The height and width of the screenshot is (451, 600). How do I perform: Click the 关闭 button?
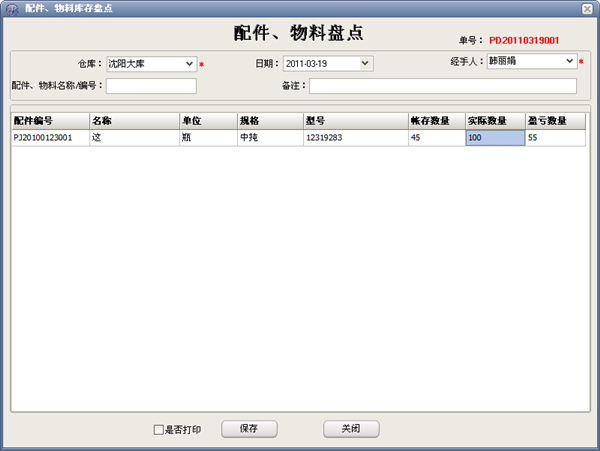(x=351, y=429)
